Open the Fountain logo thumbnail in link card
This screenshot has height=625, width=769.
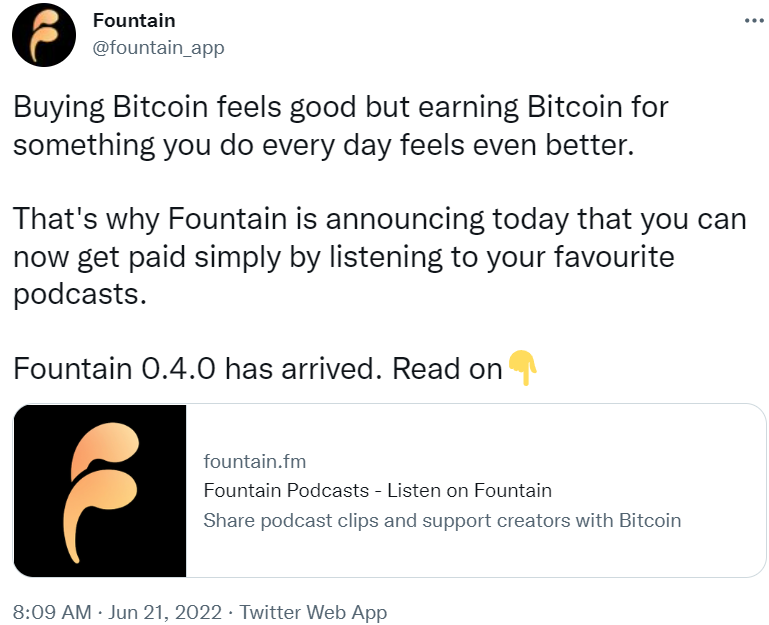[x=100, y=490]
